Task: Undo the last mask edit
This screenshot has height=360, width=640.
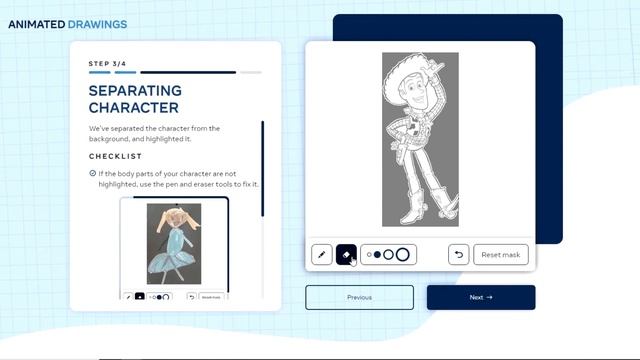Action: (x=458, y=255)
